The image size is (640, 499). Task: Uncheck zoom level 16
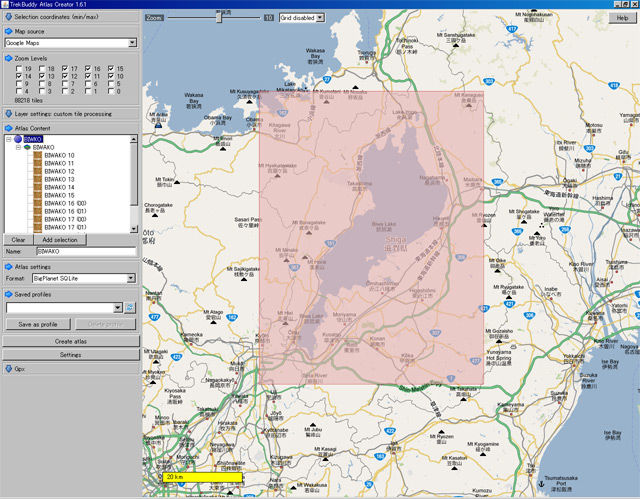point(88,68)
